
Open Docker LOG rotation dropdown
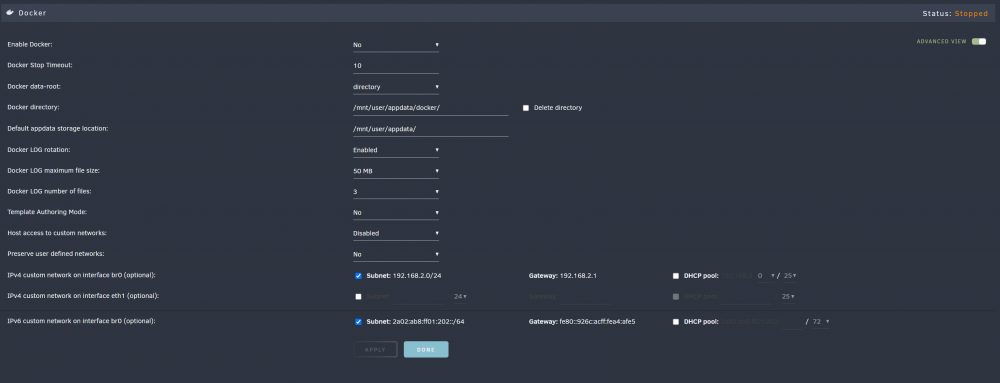(395, 150)
